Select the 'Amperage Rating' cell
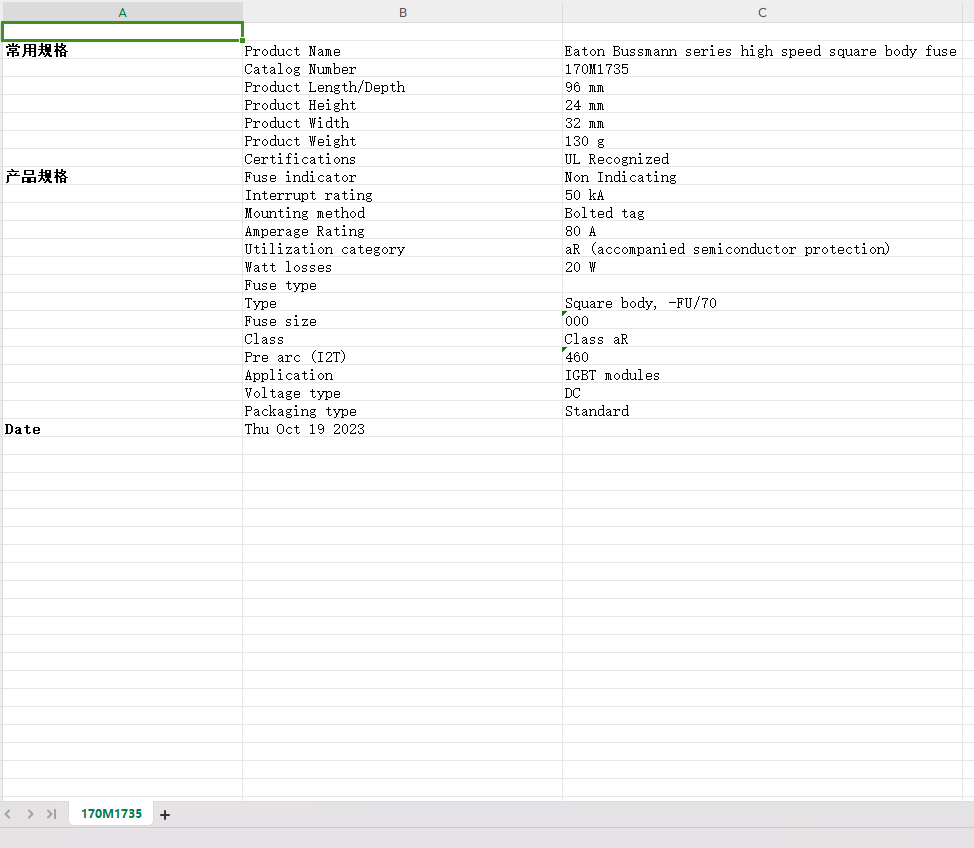Viewport: 974px width, 848px height. [403, 231]
